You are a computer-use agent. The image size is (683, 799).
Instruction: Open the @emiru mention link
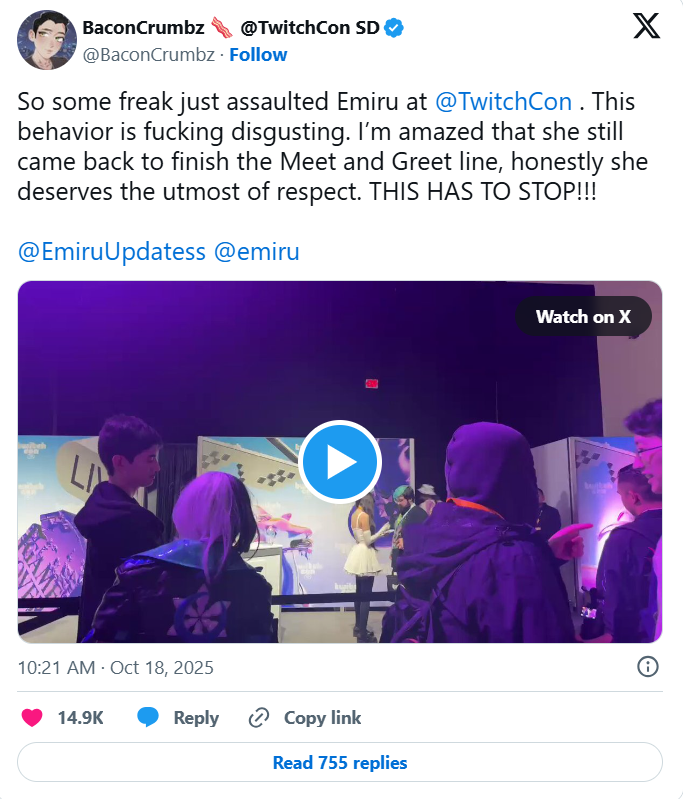pos(257,251)
